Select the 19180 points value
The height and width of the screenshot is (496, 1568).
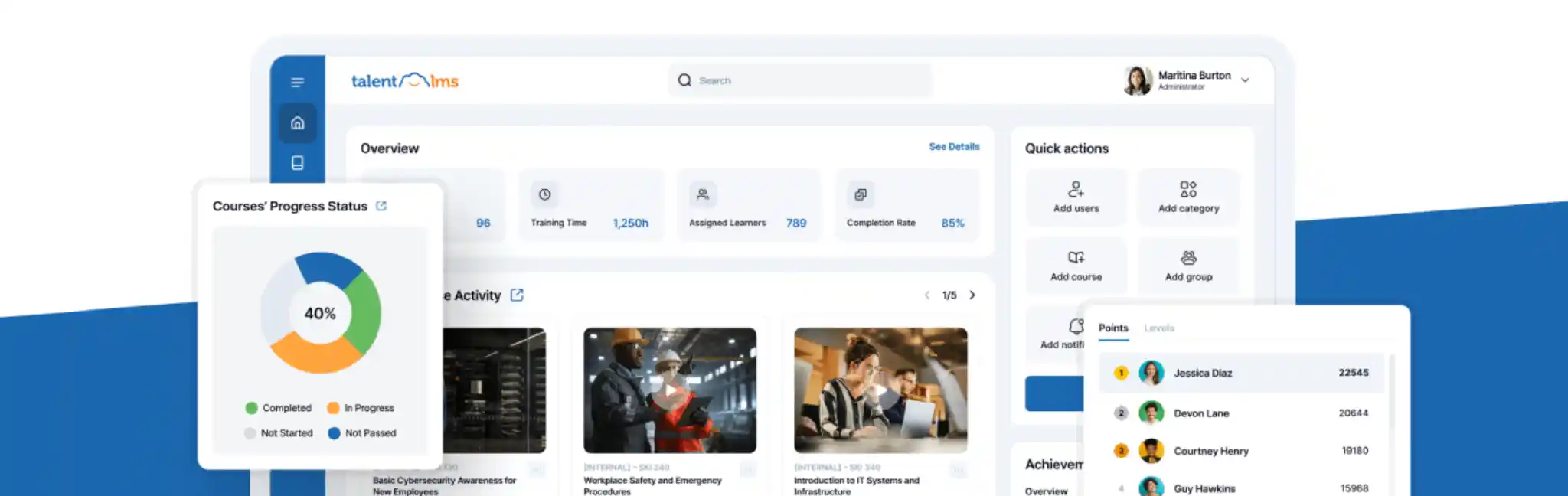[1354, 451]
